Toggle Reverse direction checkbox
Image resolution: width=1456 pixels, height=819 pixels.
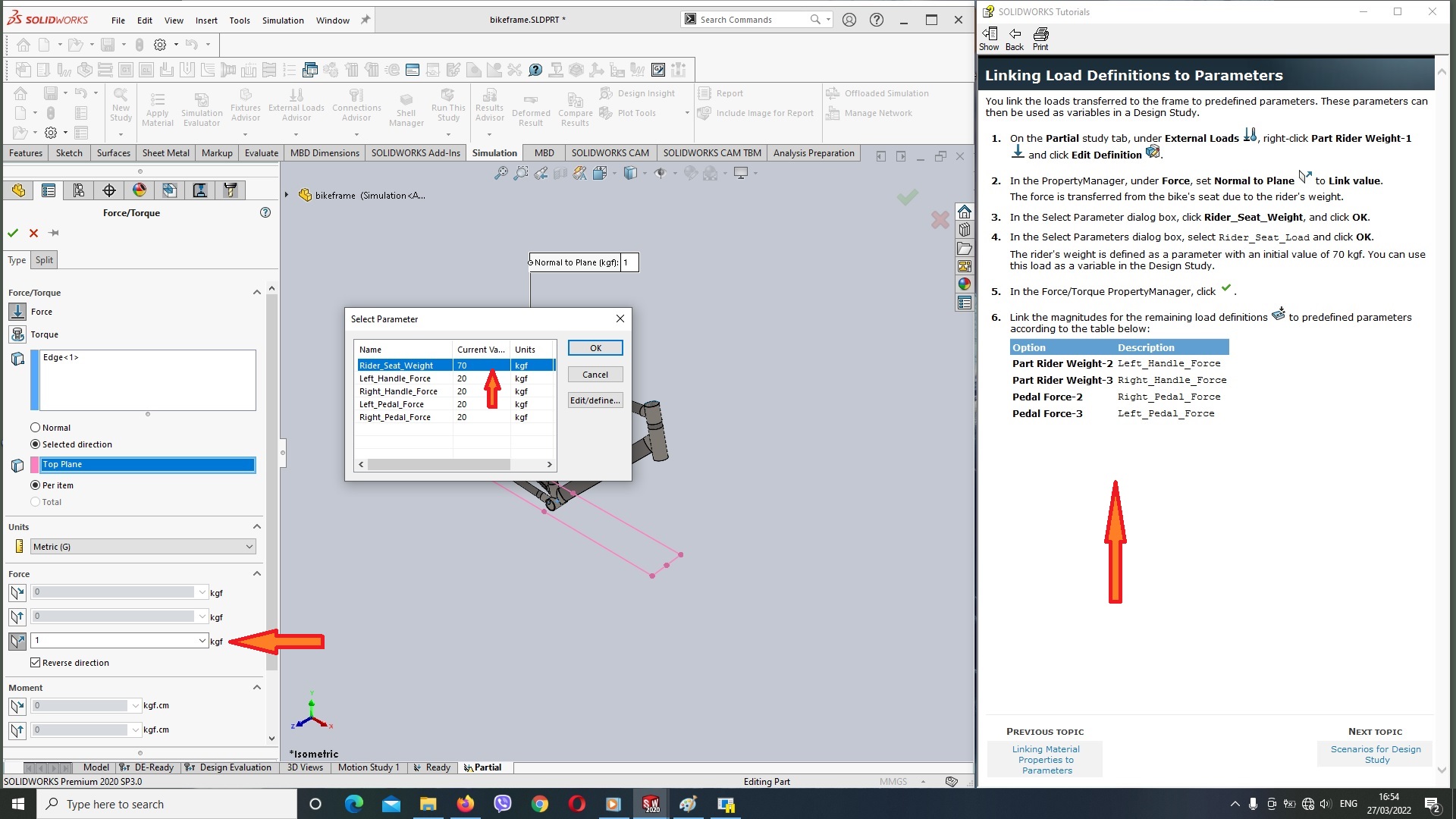tap(35, 663)
